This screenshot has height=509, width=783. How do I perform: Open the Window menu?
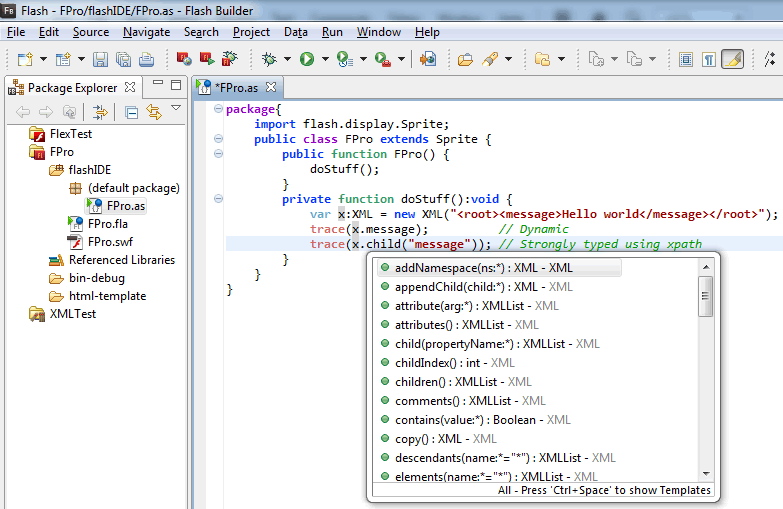point(379,32)
